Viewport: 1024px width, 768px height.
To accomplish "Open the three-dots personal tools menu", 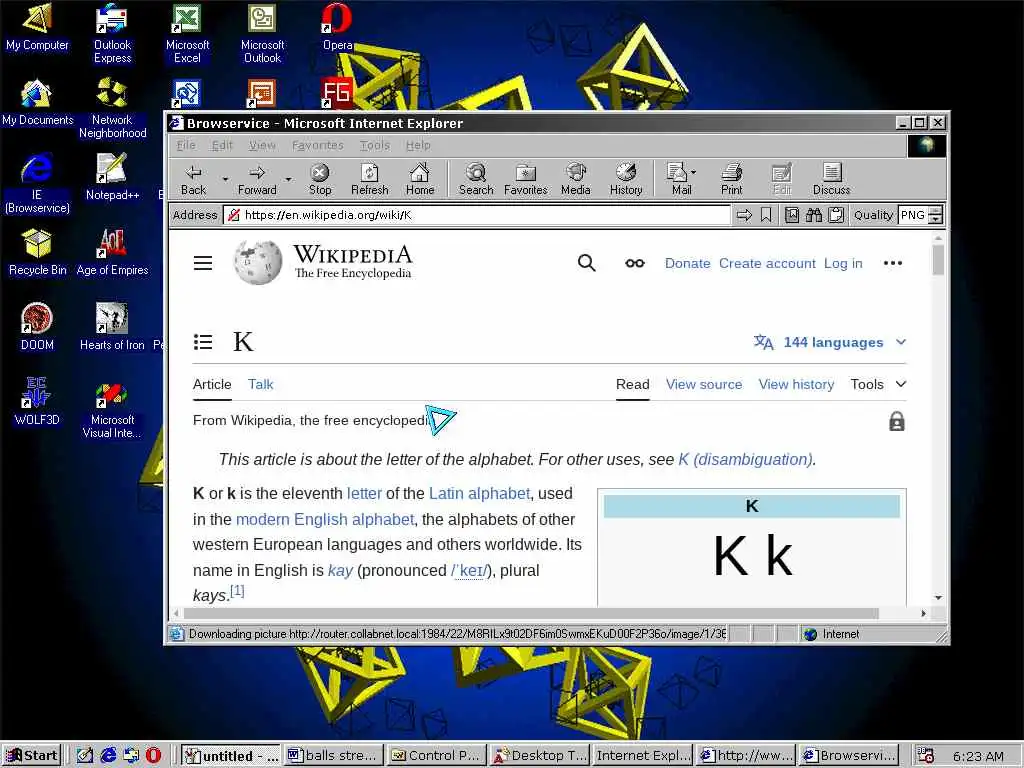I will (x=893, y=263).
